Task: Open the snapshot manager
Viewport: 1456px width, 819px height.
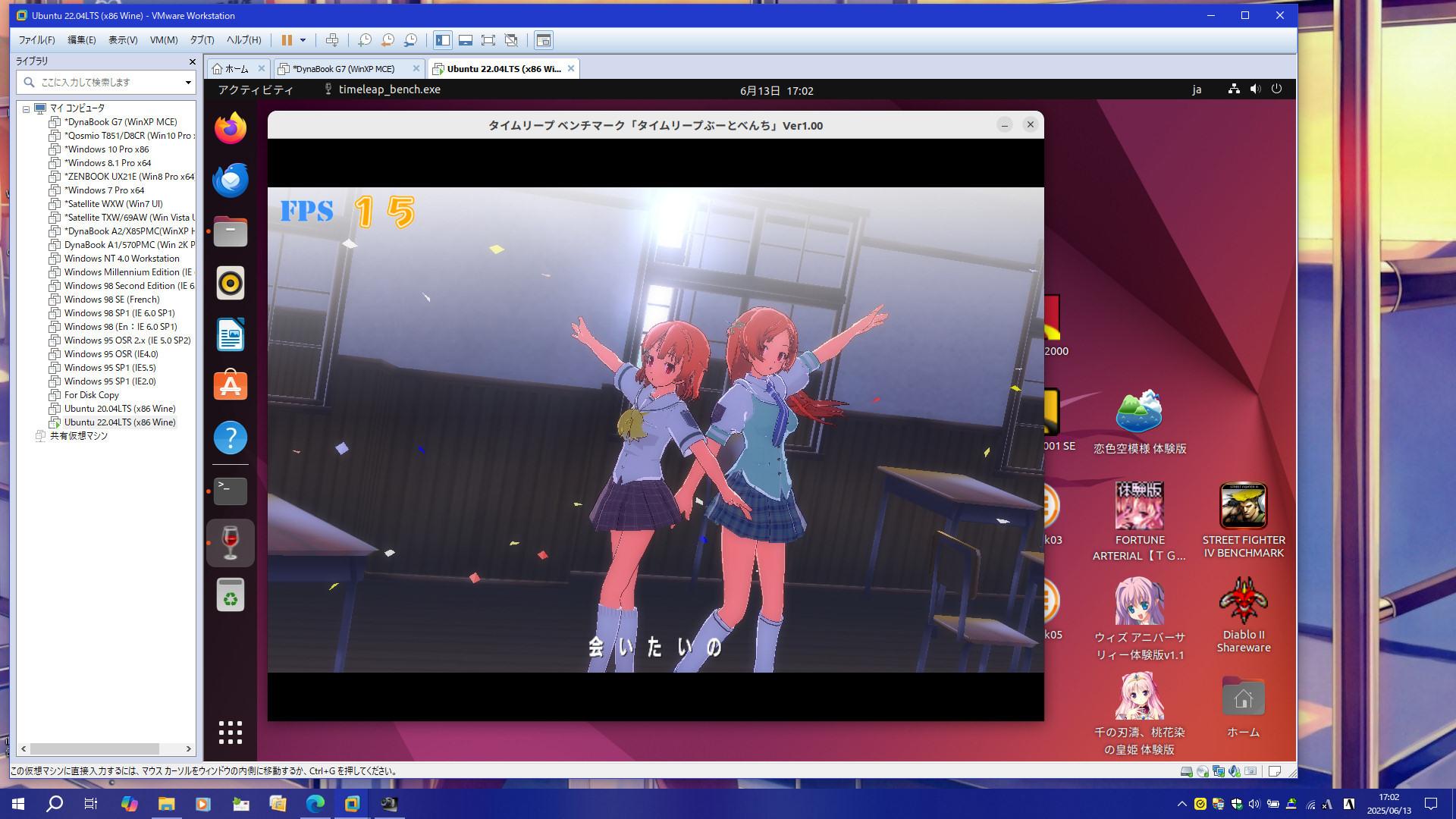Action: click(x=410, y=40)
